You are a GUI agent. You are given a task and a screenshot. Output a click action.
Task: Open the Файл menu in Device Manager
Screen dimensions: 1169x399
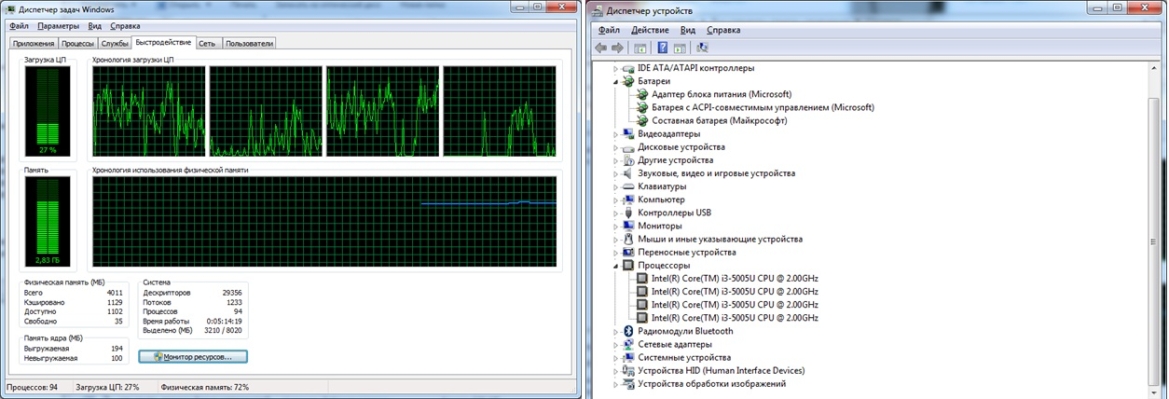(x=609, y=31)
